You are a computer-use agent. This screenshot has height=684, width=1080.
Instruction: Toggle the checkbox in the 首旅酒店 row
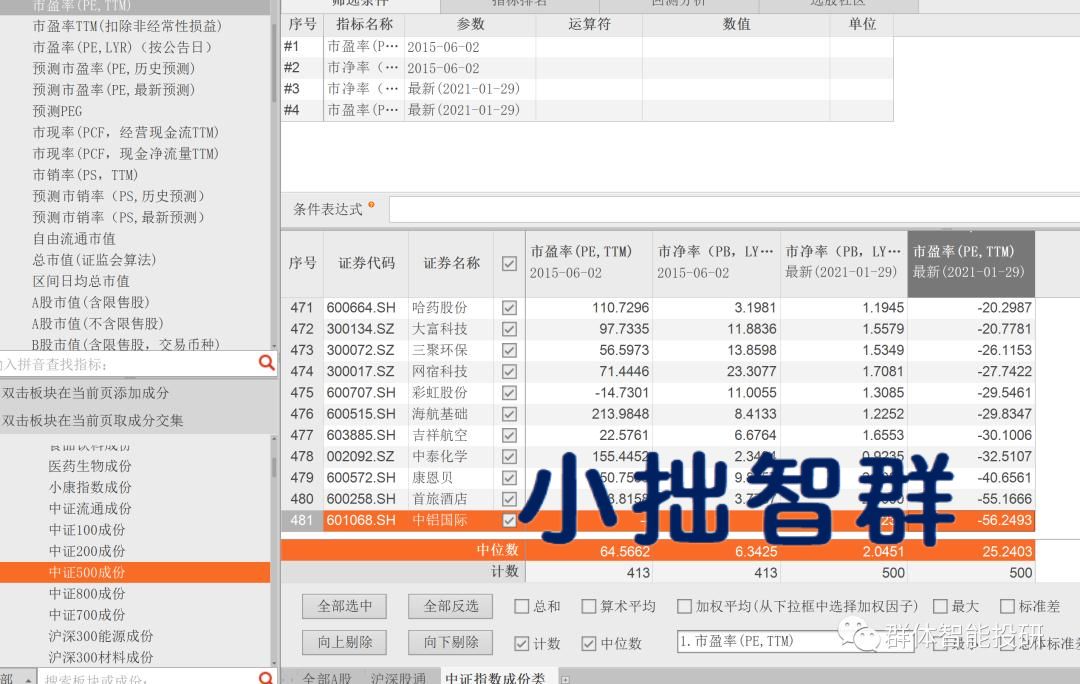pyautogui.click(x=509, y=499)
